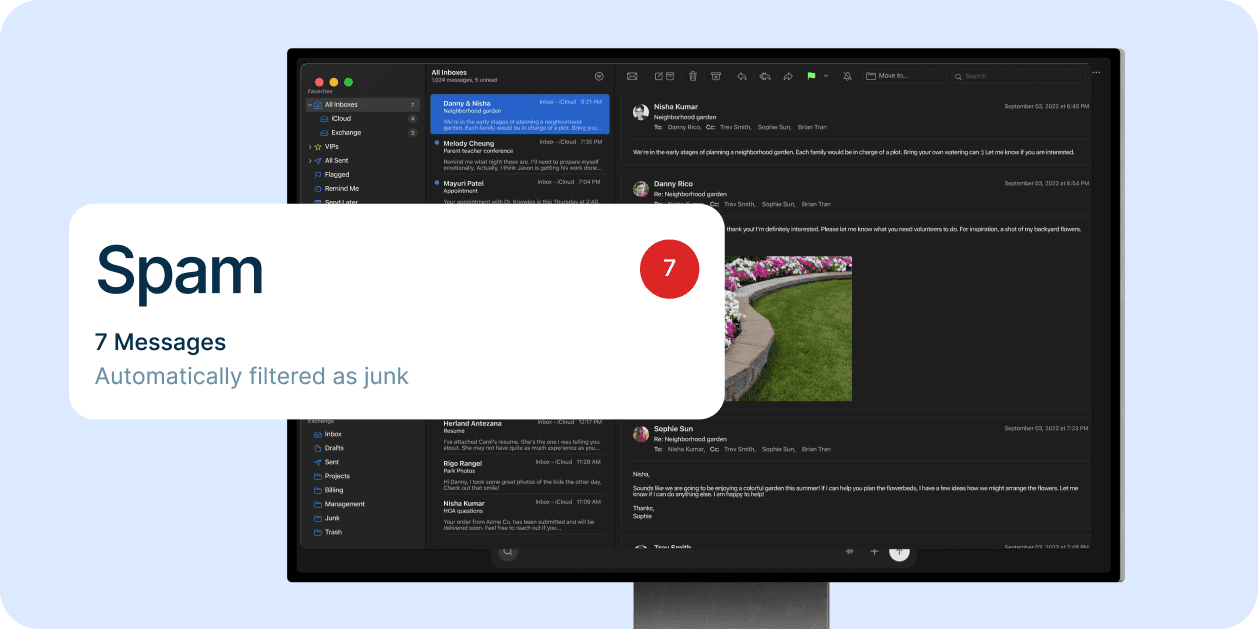Click the Exchange unread badge 3
The width and height of the screenshot is (1258, 629).
point(412,132)
